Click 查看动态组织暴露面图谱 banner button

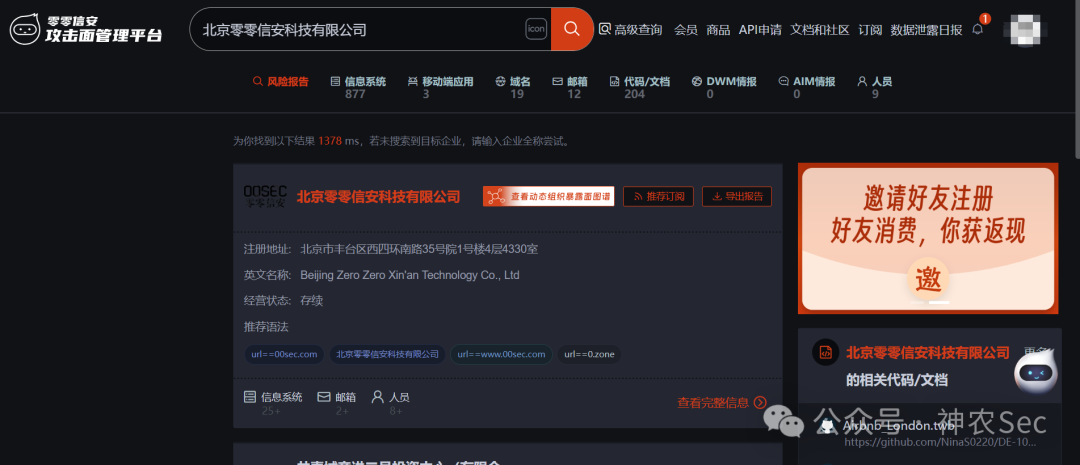pyautogui.click(x=548, y=196)
